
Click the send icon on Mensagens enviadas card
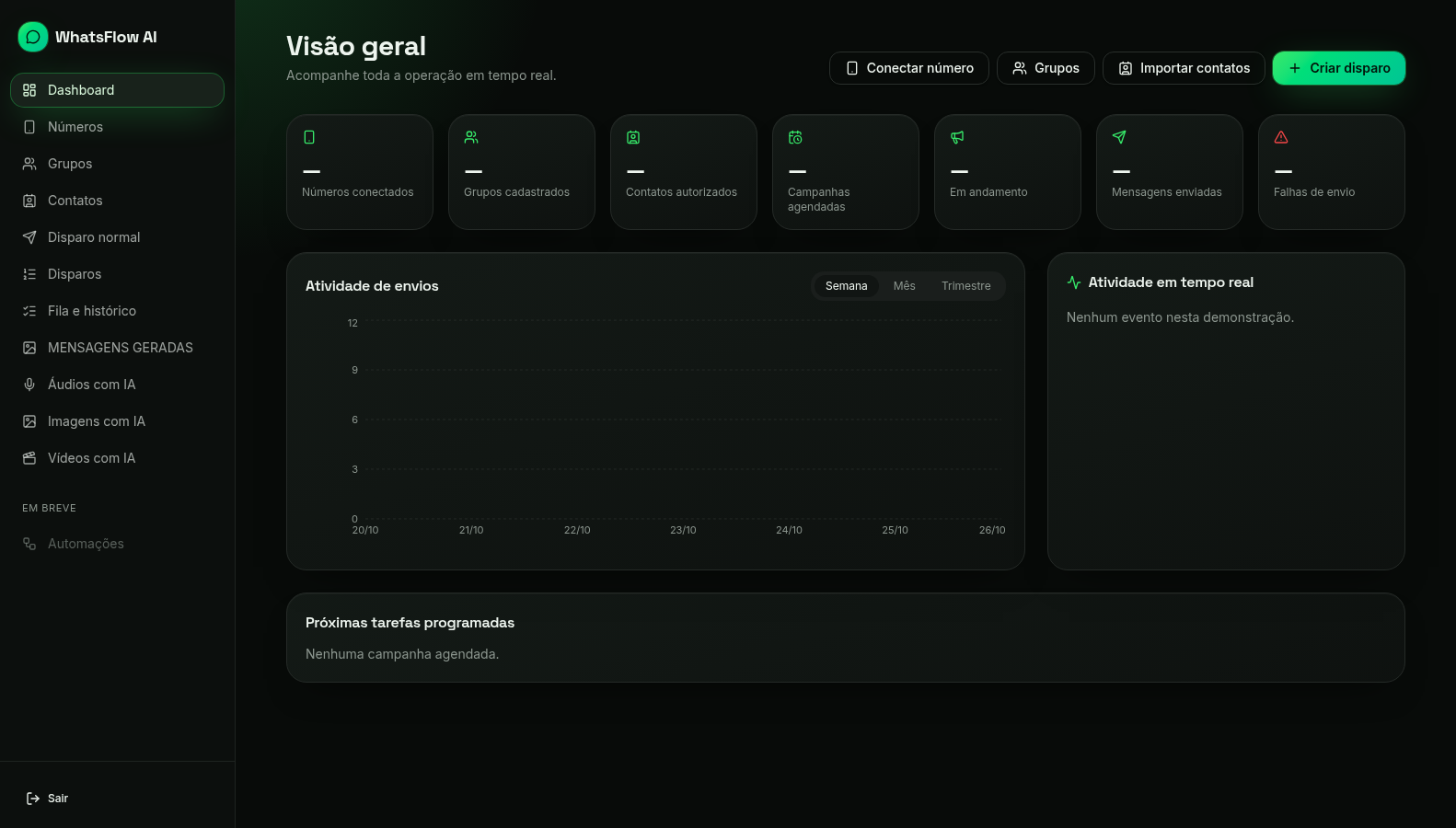click(1119, 137)
